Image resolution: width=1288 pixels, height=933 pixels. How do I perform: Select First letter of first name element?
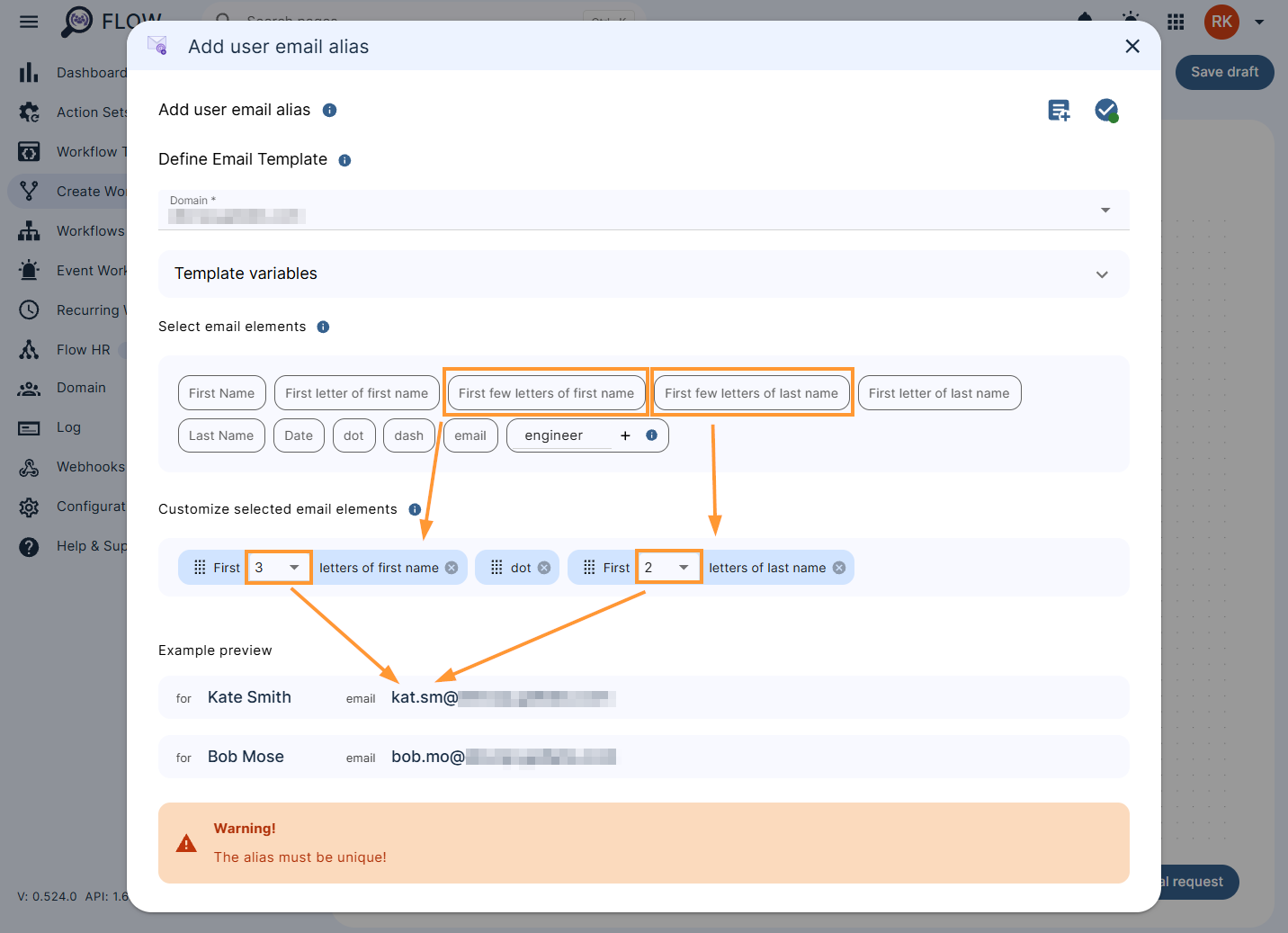tap(357, 393)
